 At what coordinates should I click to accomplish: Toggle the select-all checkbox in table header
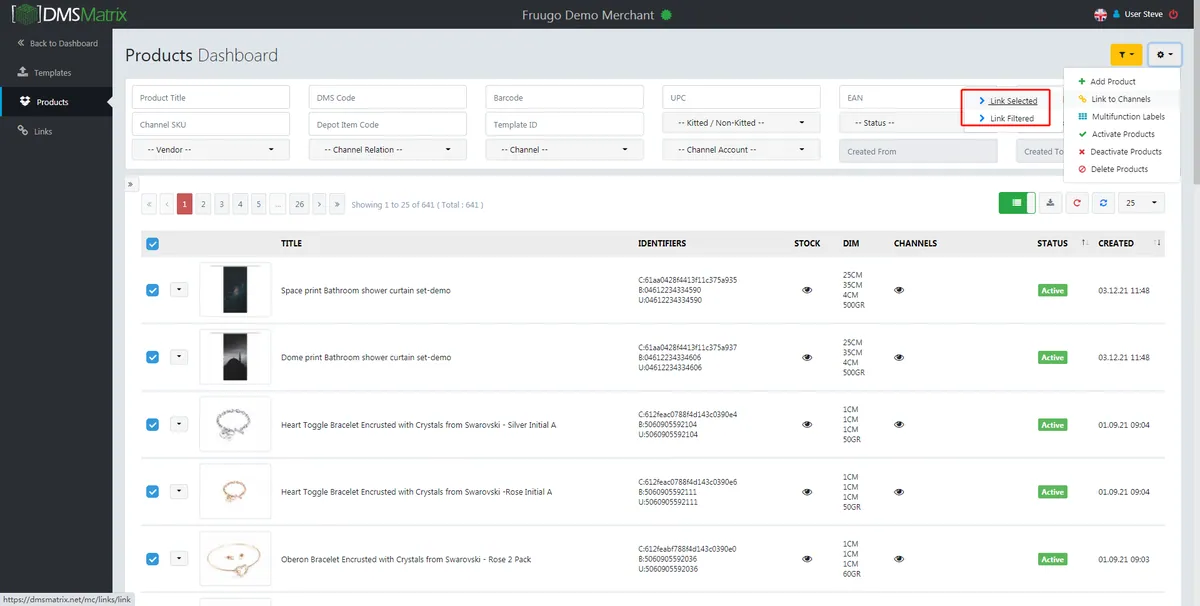pyautogui.click(x=152, y=243)
